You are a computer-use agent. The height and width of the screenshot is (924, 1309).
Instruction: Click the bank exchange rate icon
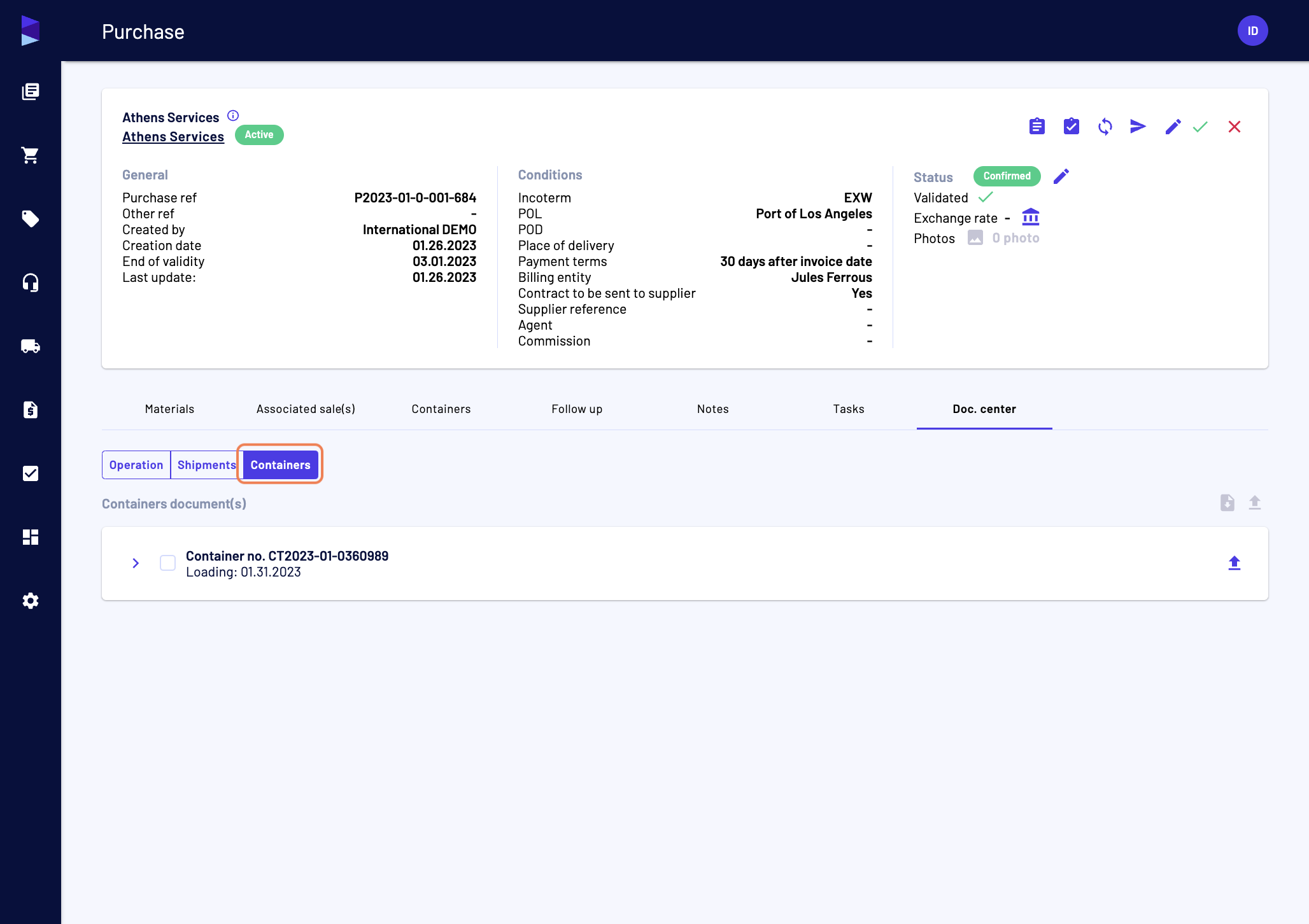pyautogui.click(x=1031, y=218)
